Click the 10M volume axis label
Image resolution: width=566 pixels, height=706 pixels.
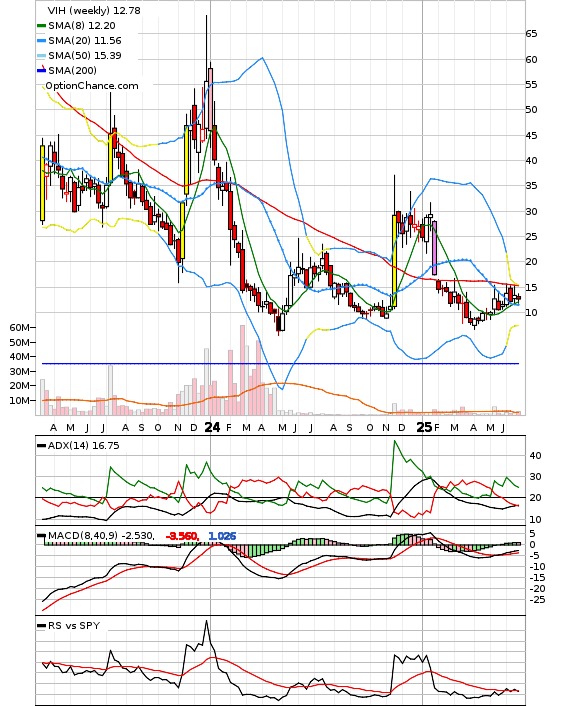tap(19, 400)
